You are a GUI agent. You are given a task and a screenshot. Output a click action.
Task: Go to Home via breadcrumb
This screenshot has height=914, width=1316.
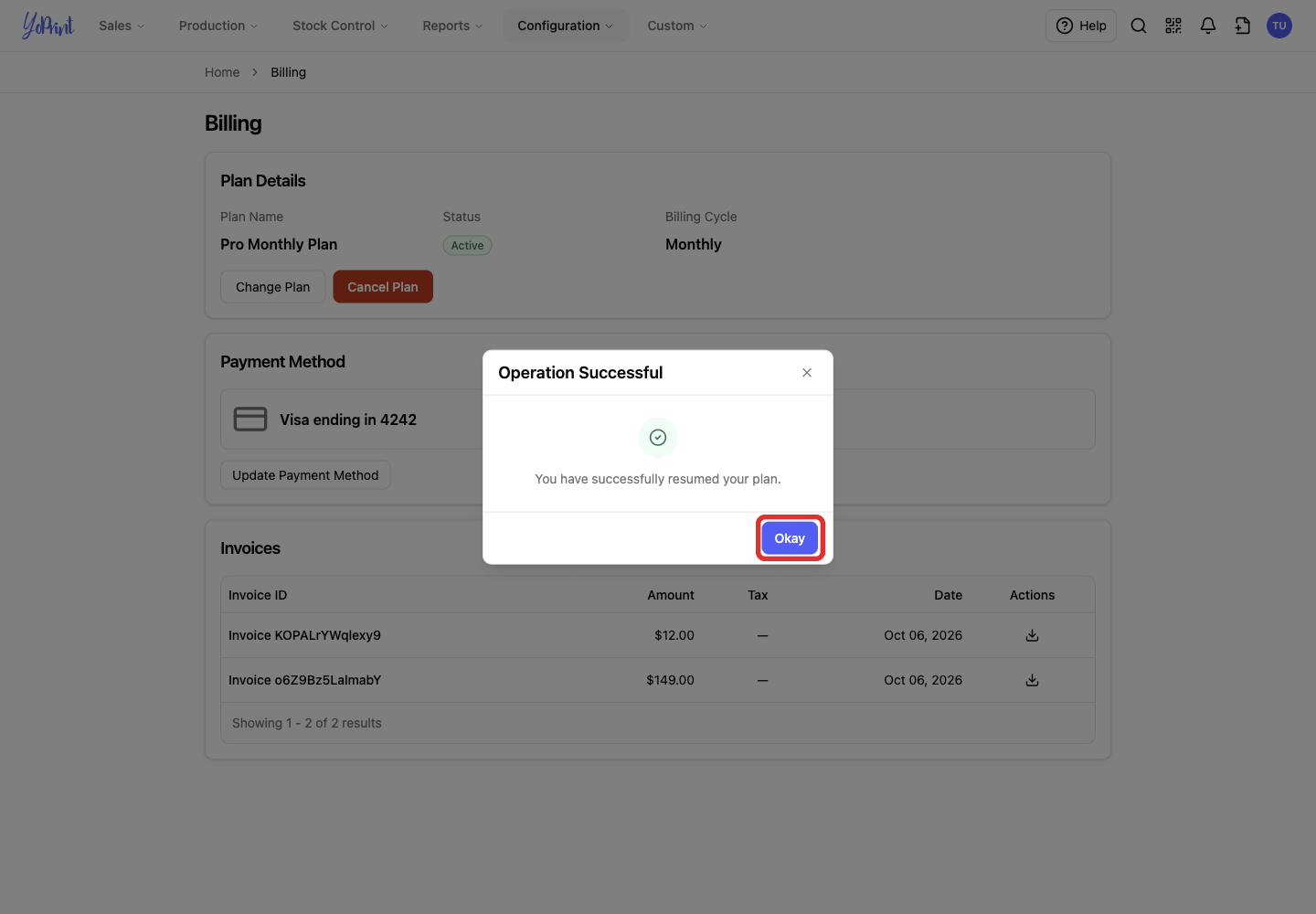(222, 72)
